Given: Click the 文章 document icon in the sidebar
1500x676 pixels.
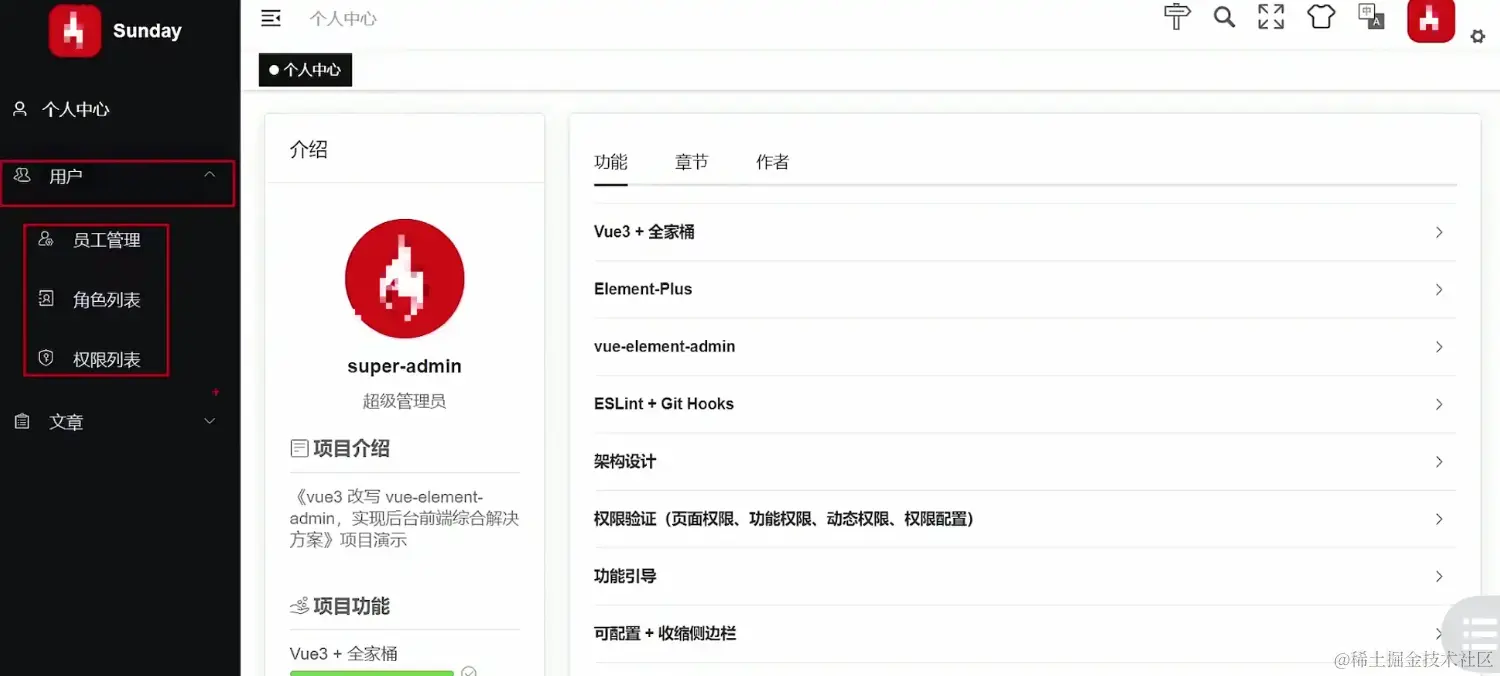Looking at the screenshot, I should pyautogui.click(x=22, y=422).
